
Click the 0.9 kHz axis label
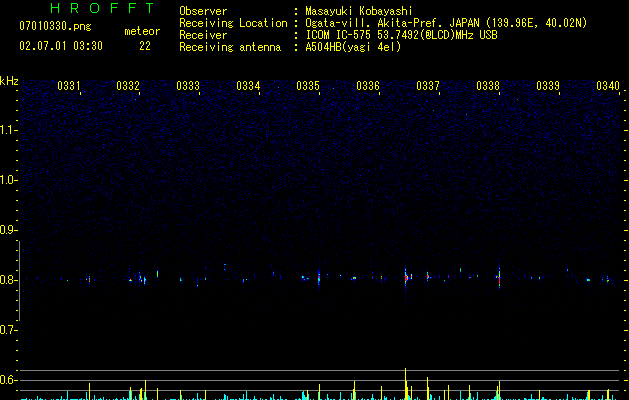click(8, 230)
